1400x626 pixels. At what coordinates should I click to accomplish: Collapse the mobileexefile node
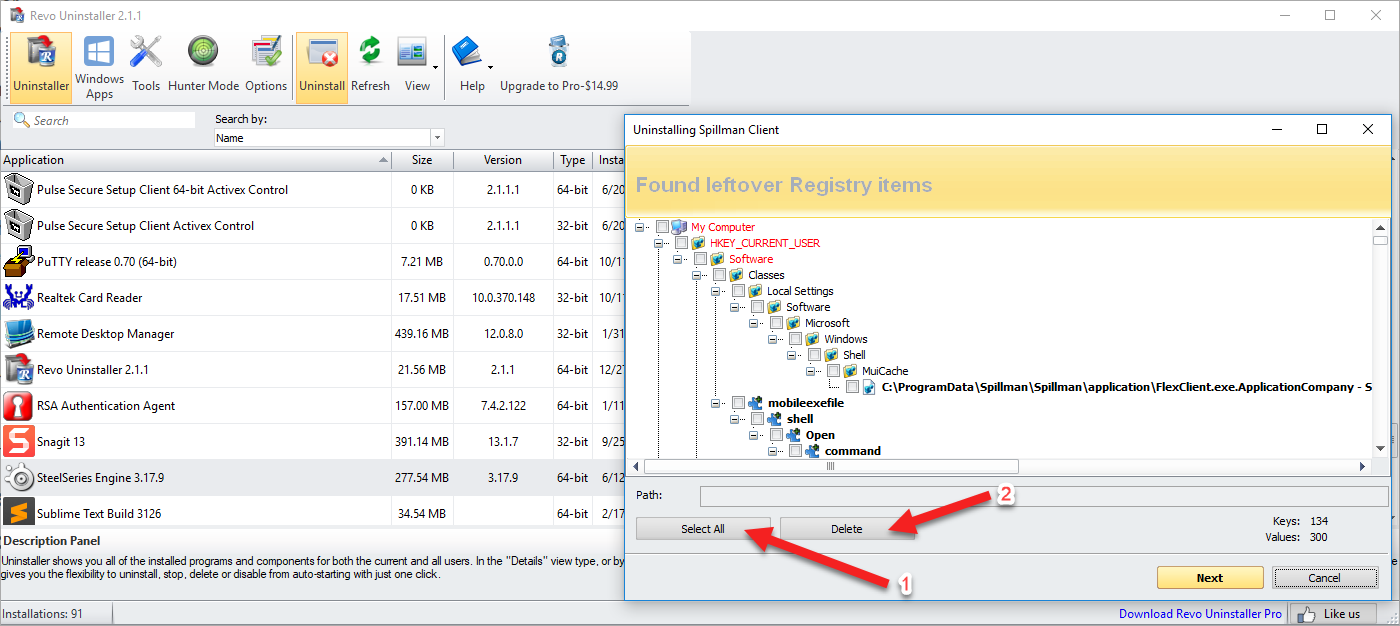716,403
